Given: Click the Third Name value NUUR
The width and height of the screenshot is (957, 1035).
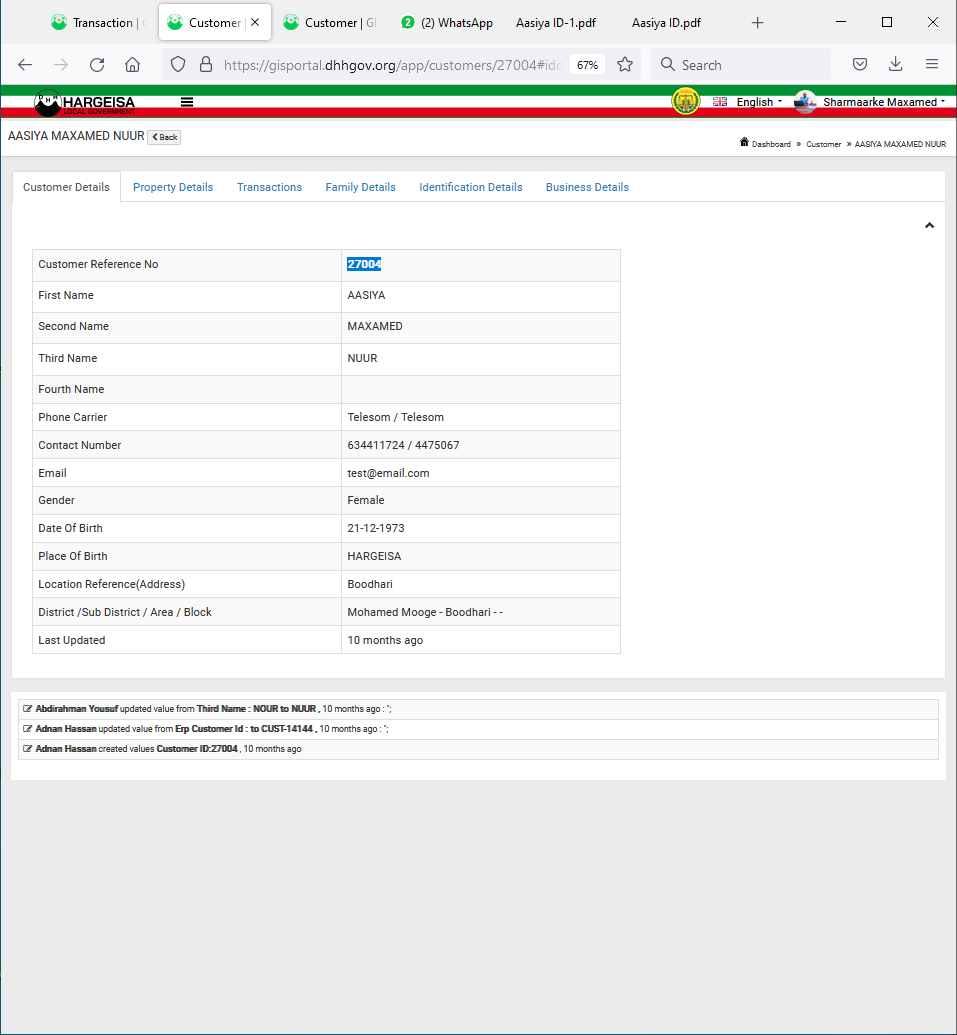Looking at the screenshot, I should 362,358.
